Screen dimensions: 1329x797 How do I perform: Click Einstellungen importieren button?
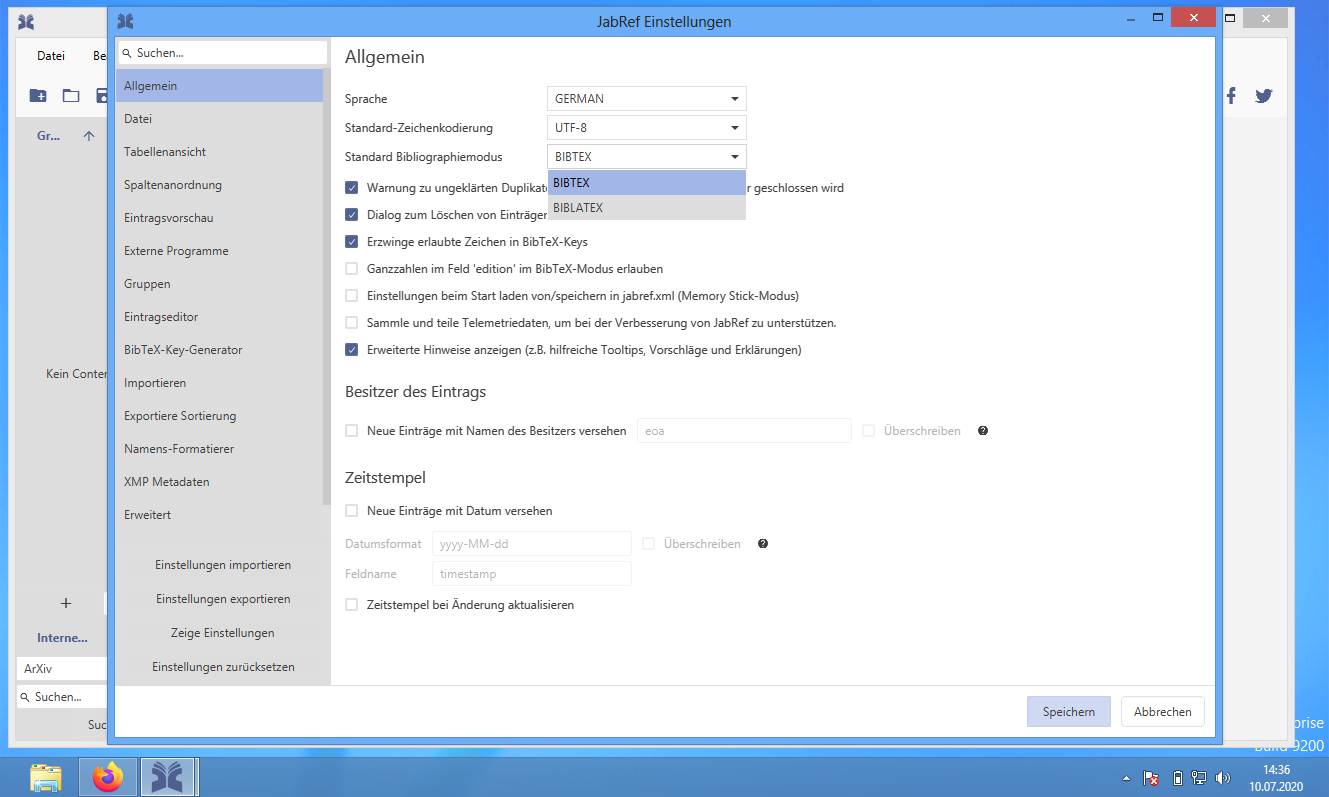(x=223, y=565)
